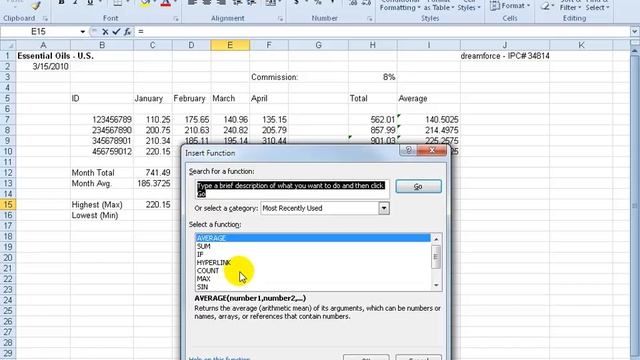Apply the red font color A icon
Viewport: 640px width, 360px height.
point(165,4)
